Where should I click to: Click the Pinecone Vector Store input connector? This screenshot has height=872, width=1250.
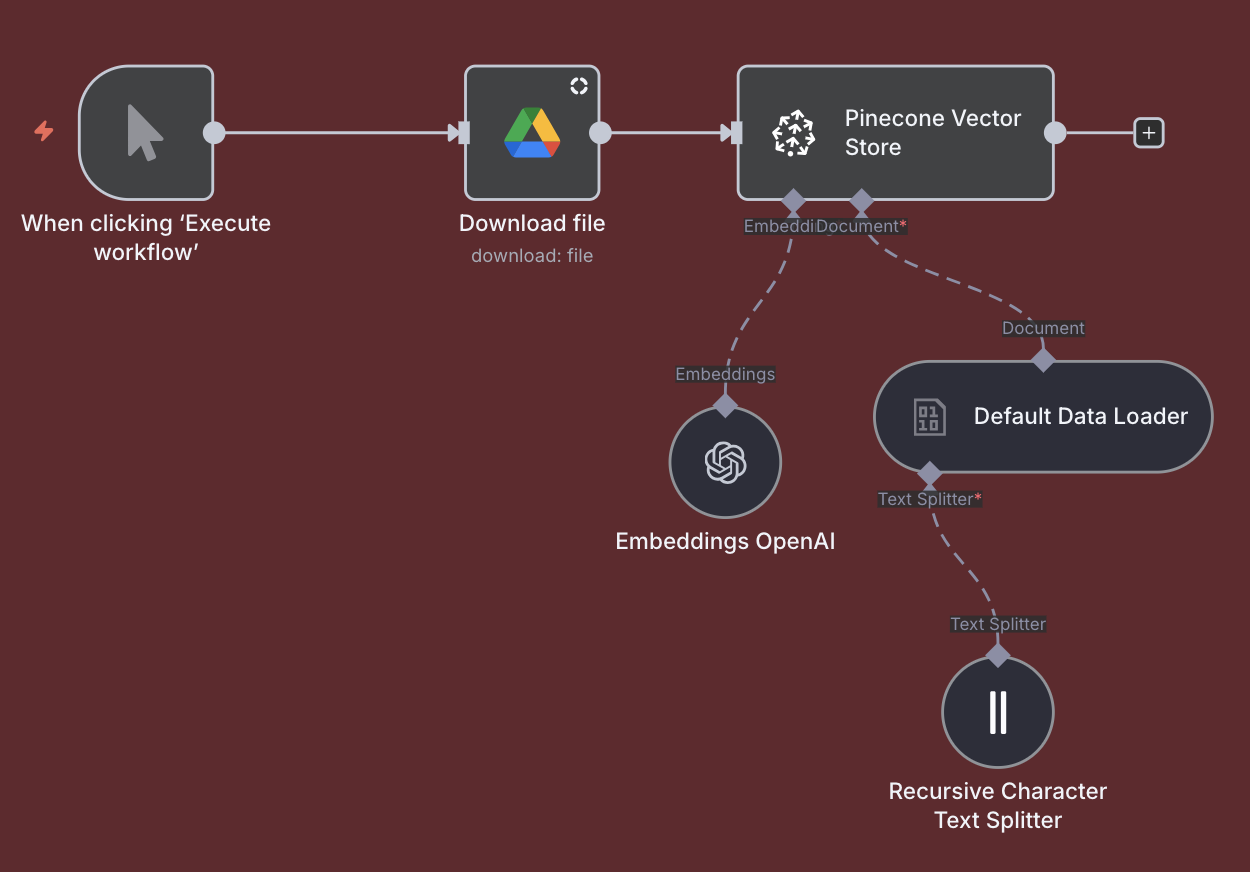pyautogui.click(x=737, y=133)
